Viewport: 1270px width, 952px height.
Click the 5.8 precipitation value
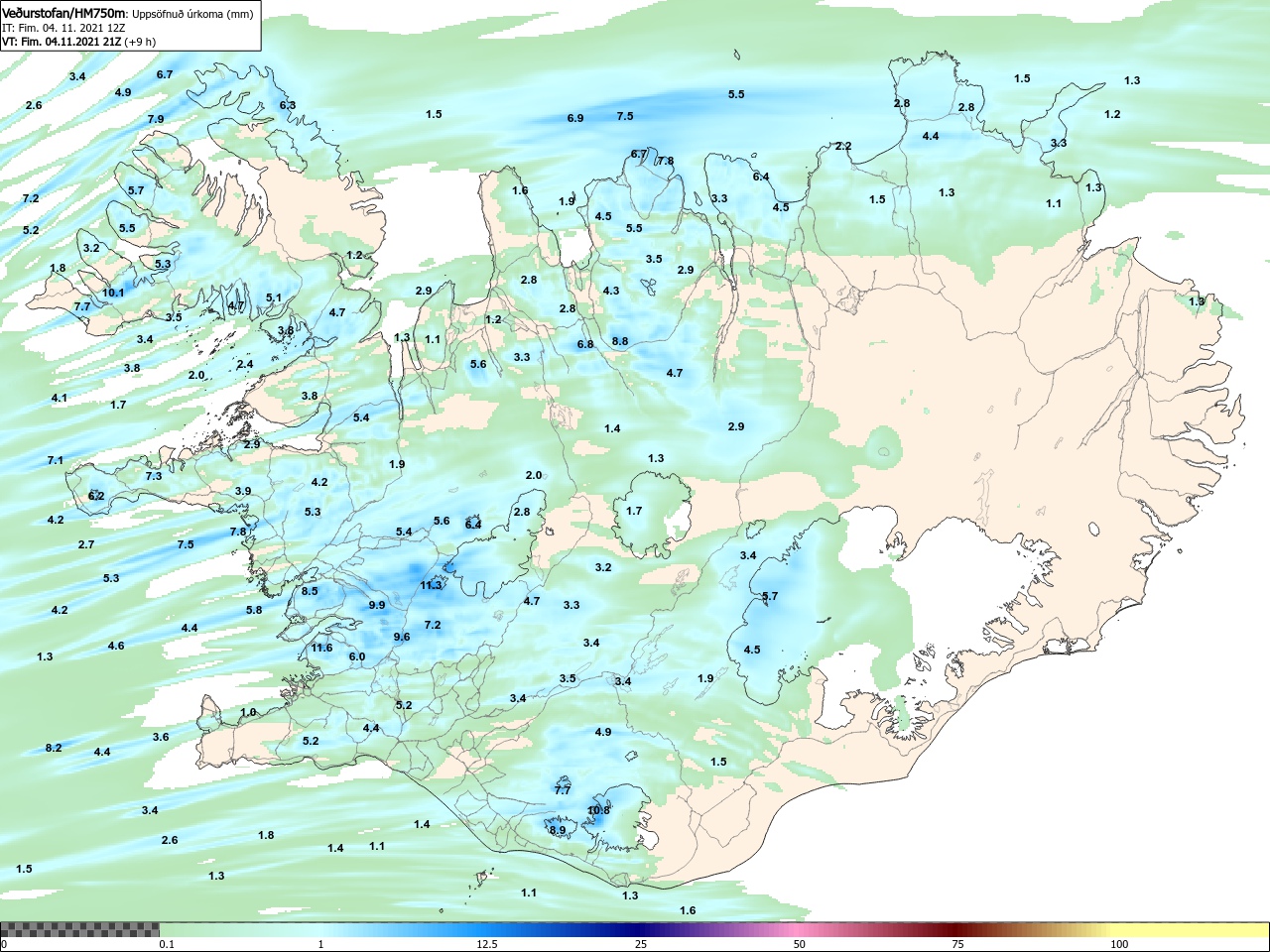pyautogui.click(x=254, y=610)
